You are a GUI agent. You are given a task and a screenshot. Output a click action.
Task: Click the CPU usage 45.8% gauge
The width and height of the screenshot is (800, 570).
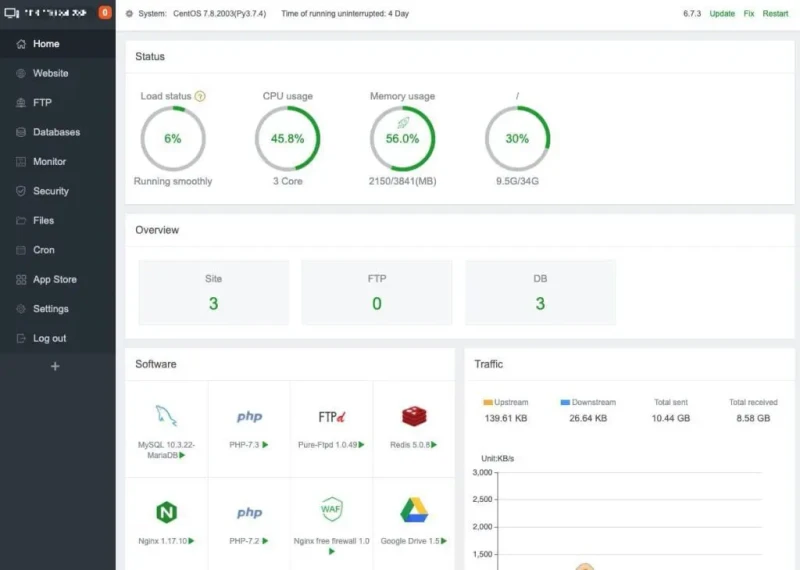pos(287,138)
